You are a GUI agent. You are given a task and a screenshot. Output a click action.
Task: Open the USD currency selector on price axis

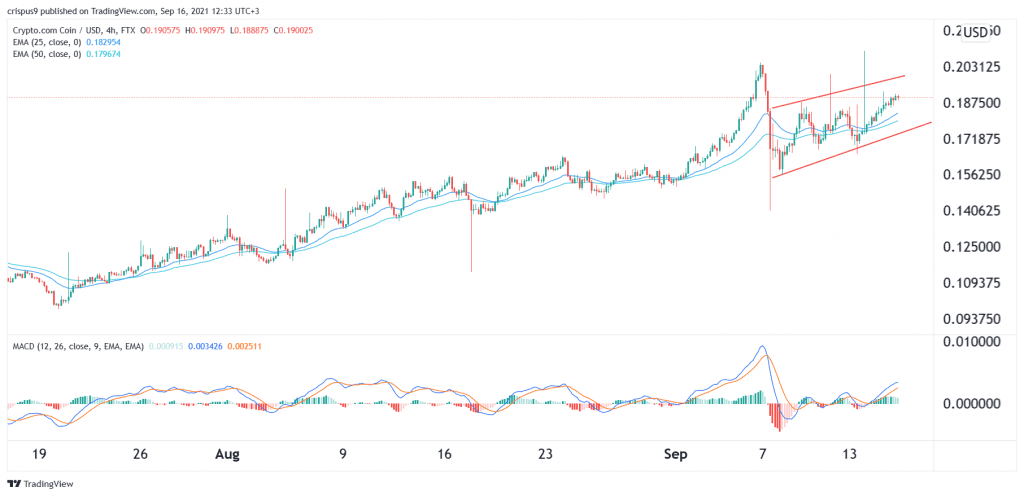point(976,33)
